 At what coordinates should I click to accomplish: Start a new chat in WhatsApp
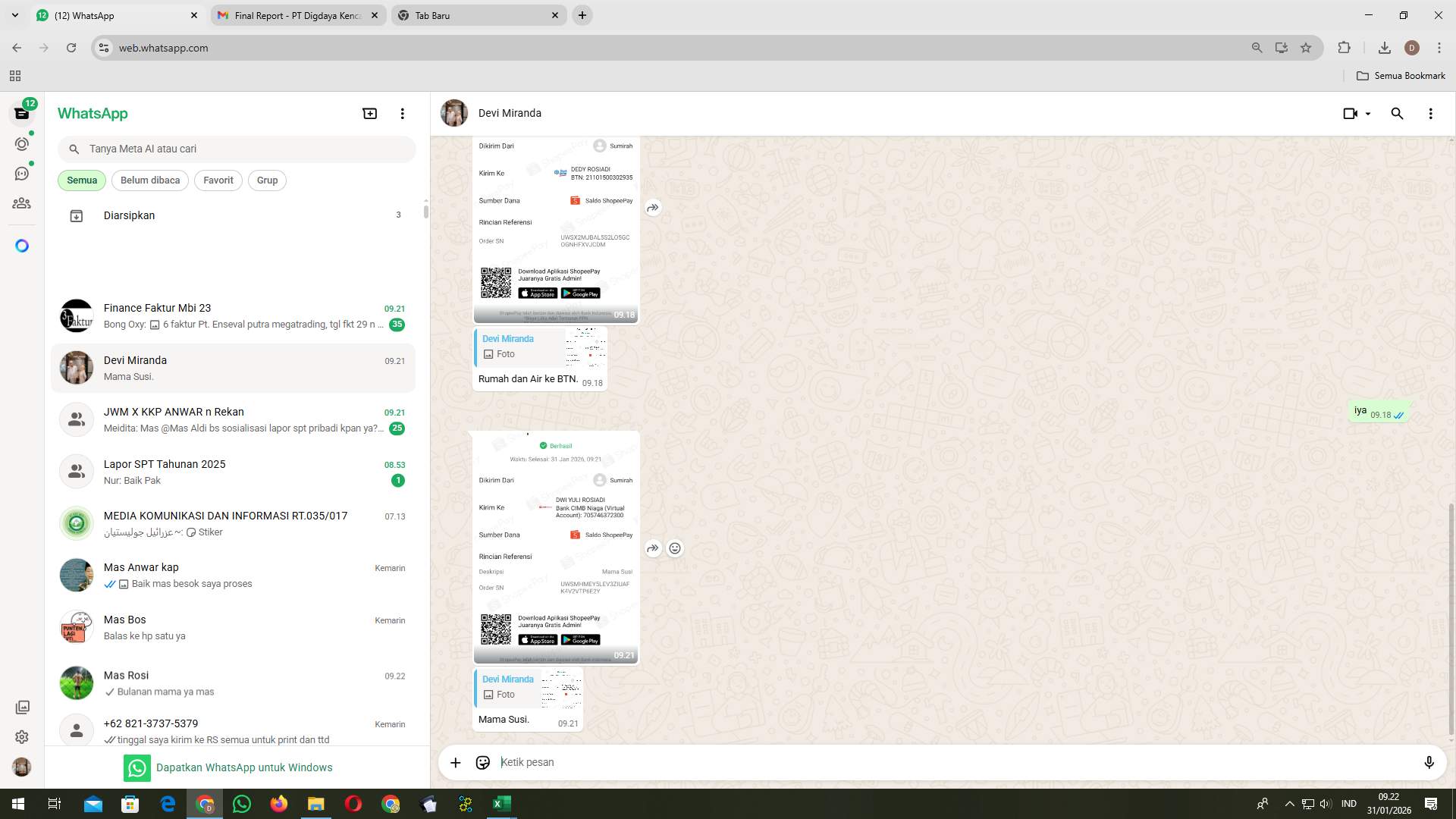pos(369,113)
